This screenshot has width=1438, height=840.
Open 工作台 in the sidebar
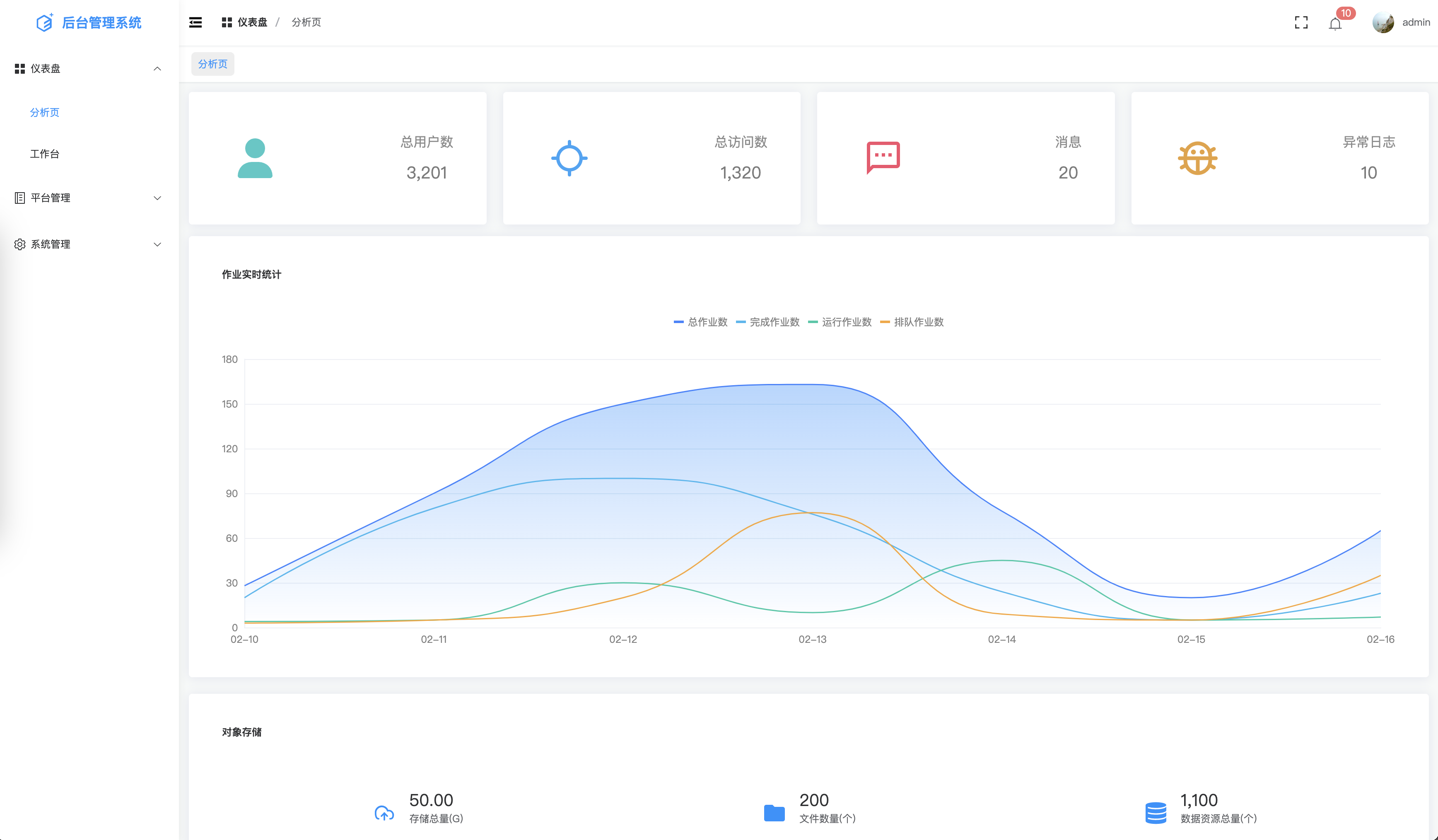point(44,154)
